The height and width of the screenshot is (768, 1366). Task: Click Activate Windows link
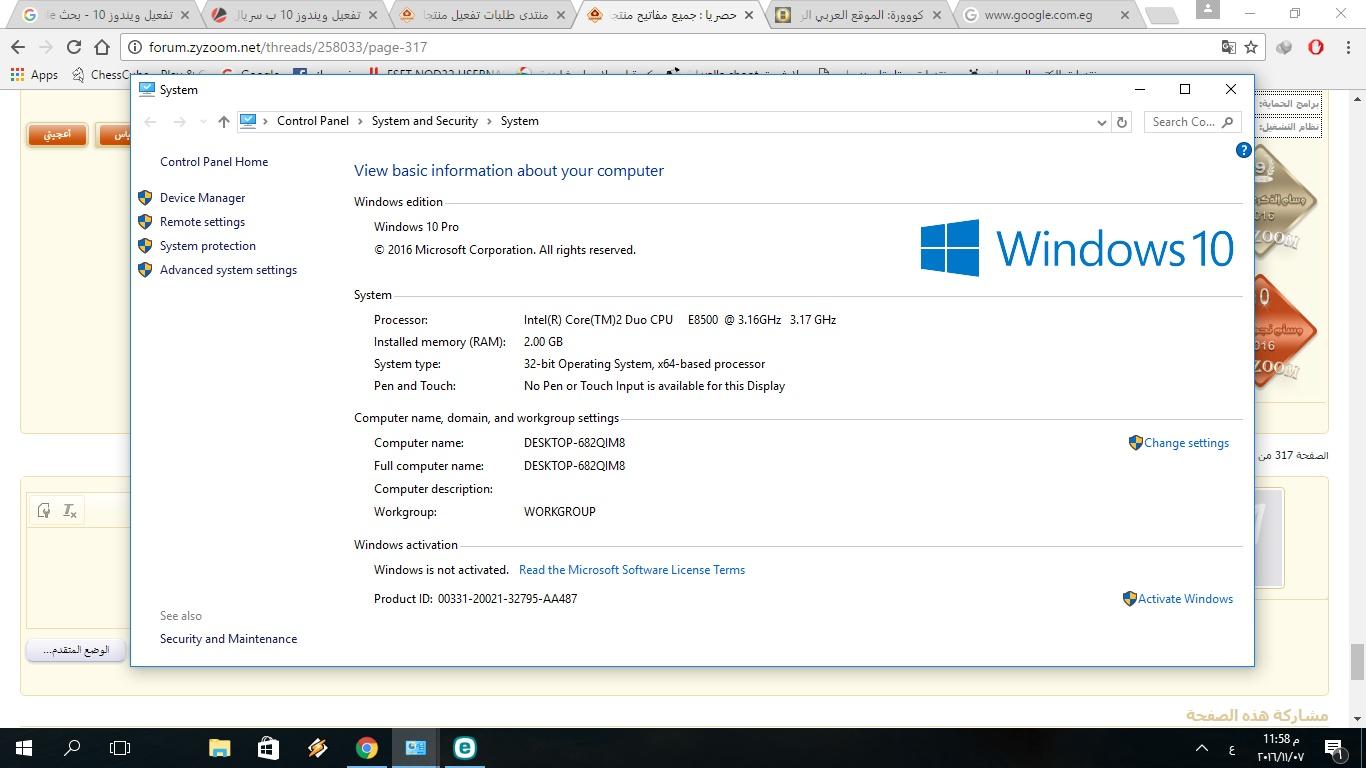pos(1185,599)
